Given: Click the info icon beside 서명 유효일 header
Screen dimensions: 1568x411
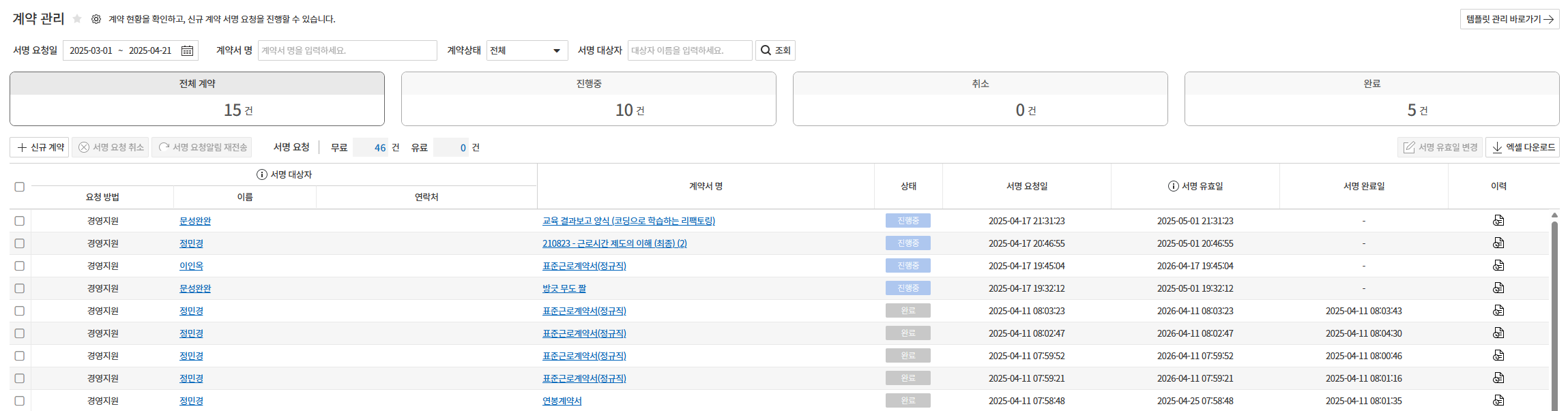Looking at the screenshot, I should coord(1173,186).
